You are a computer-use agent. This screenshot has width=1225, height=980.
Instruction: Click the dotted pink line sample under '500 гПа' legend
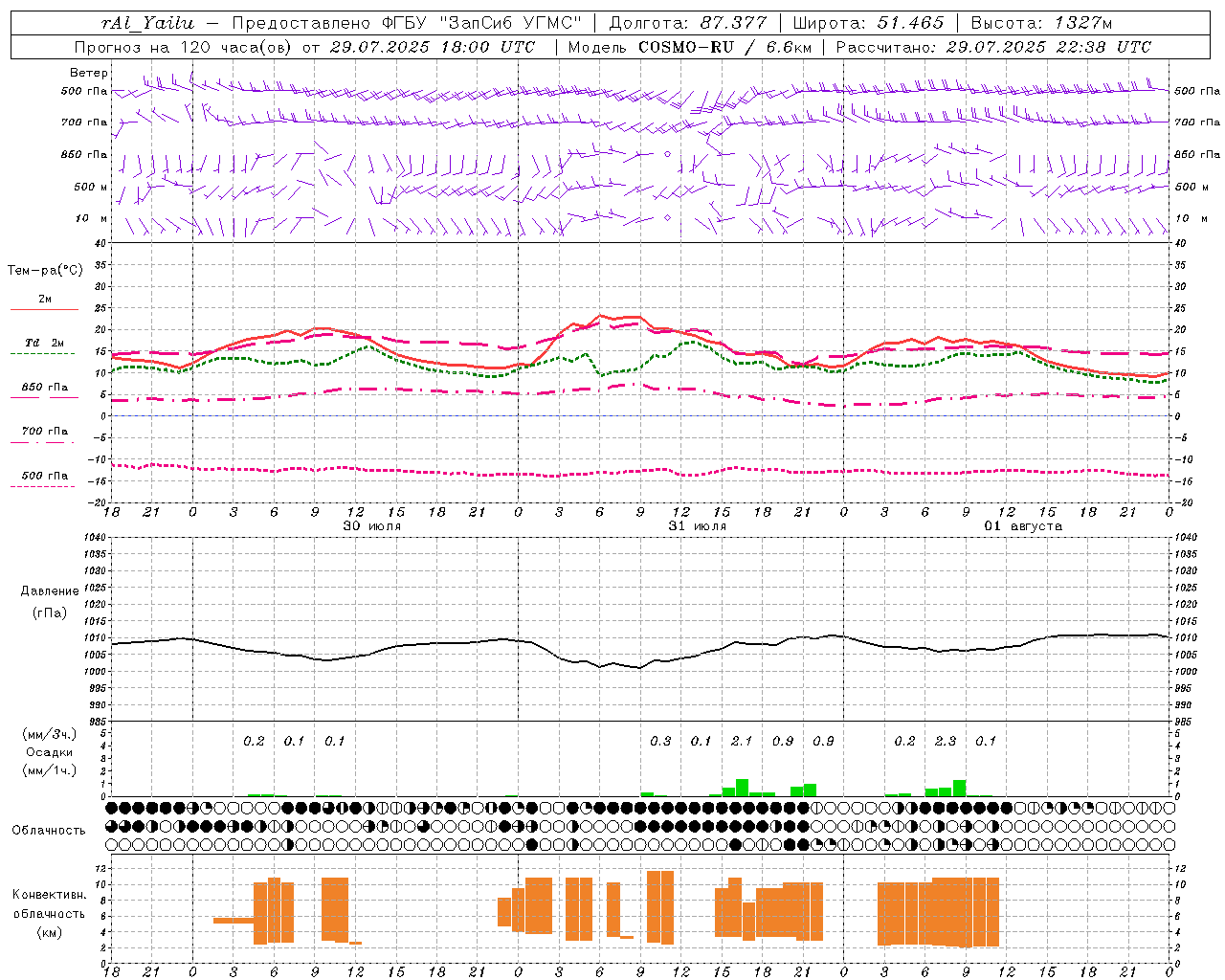tap(43, 486)
